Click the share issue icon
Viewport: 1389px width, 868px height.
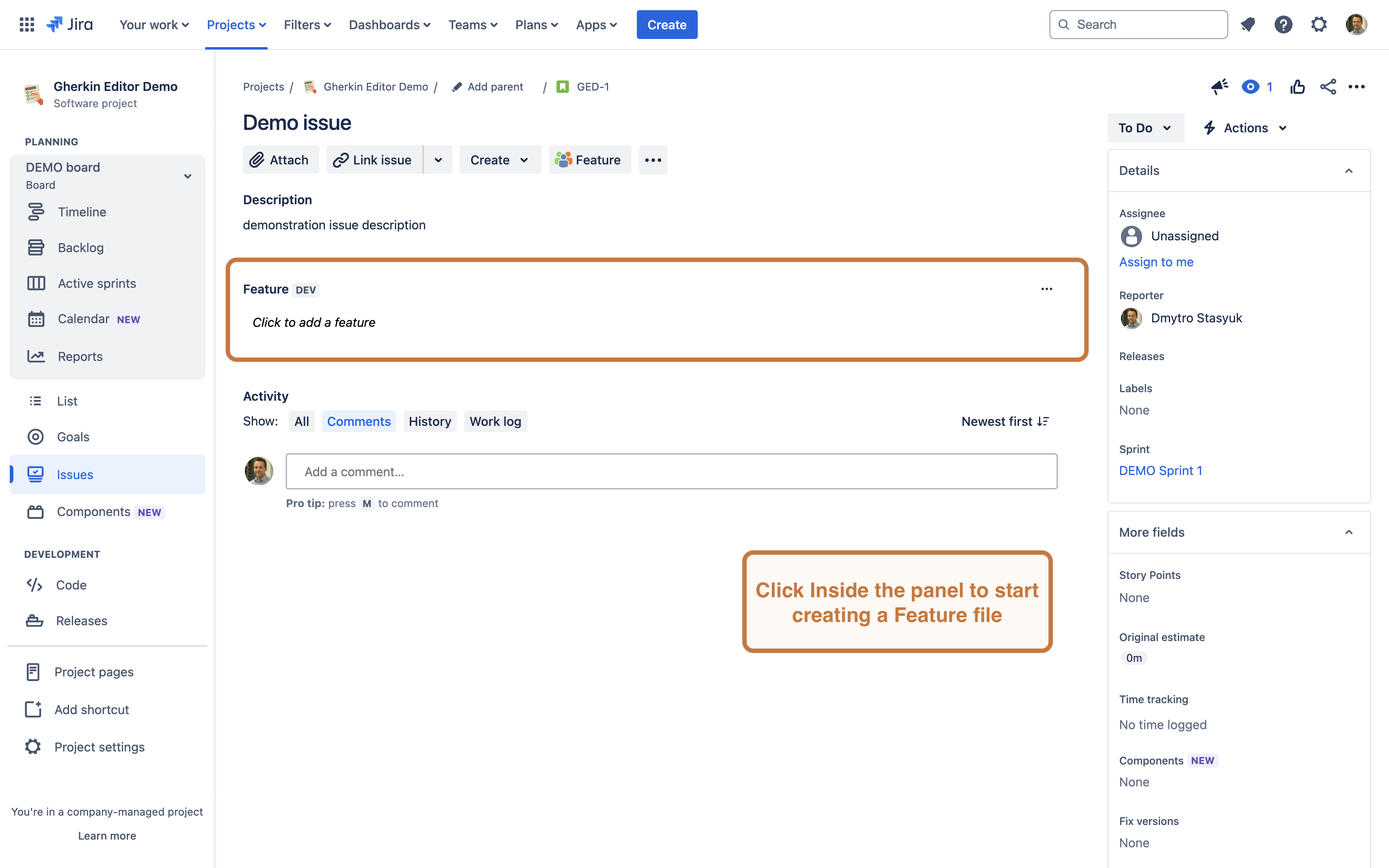1328,87
